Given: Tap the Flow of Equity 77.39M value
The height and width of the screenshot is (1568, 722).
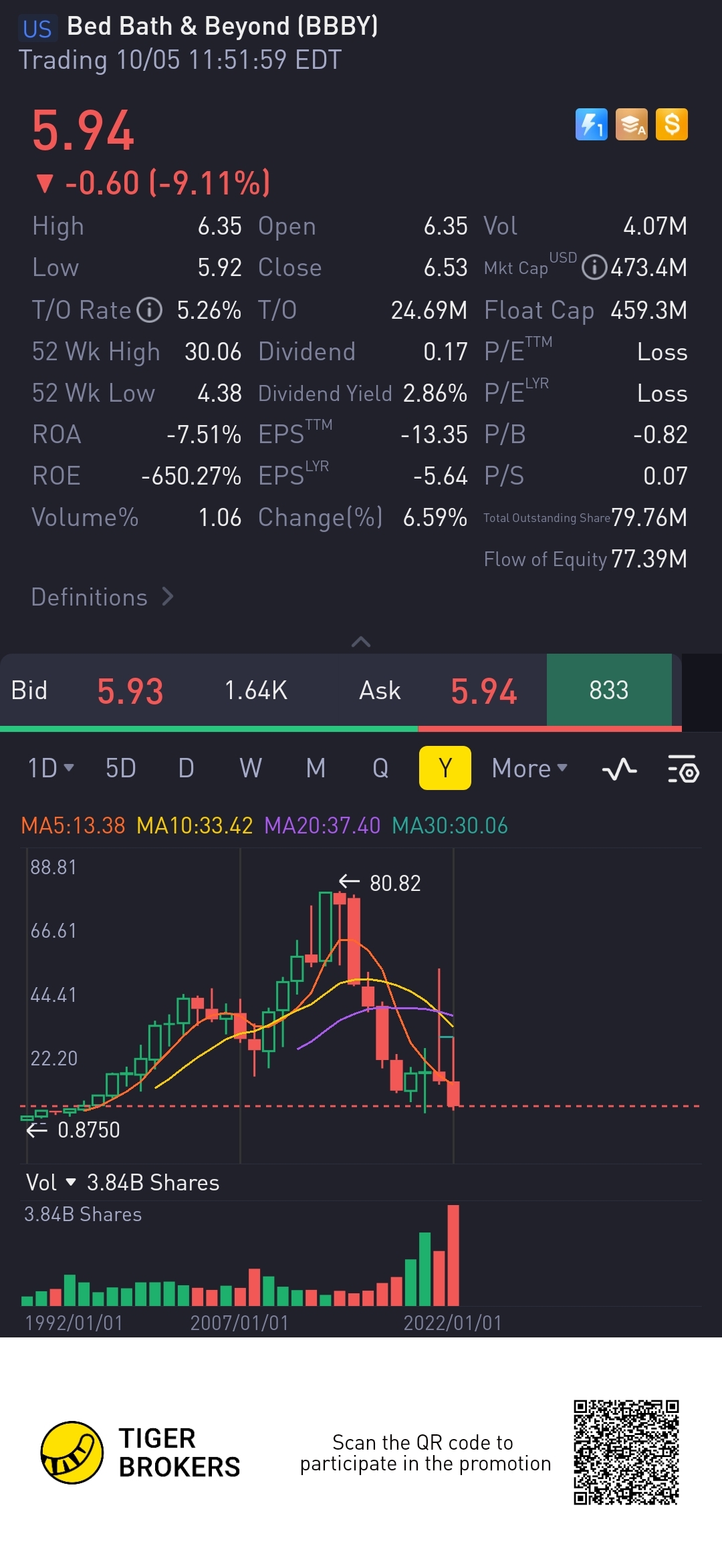Looking at the screenshot, I should [649, 559].
